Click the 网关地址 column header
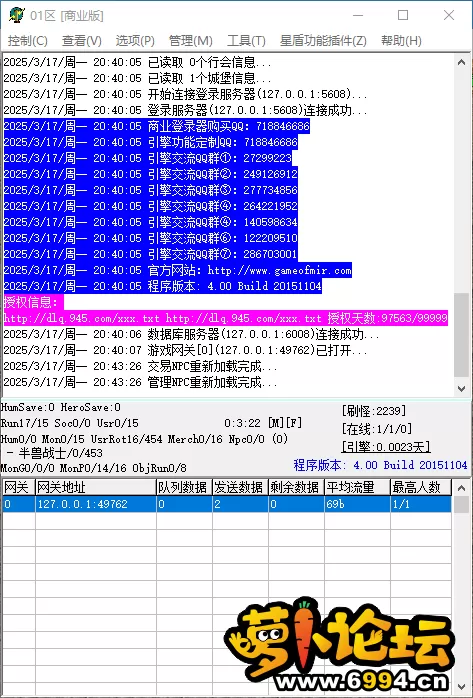Image resolution: width=473 pixels, height=698 pixels. [96, 487]
